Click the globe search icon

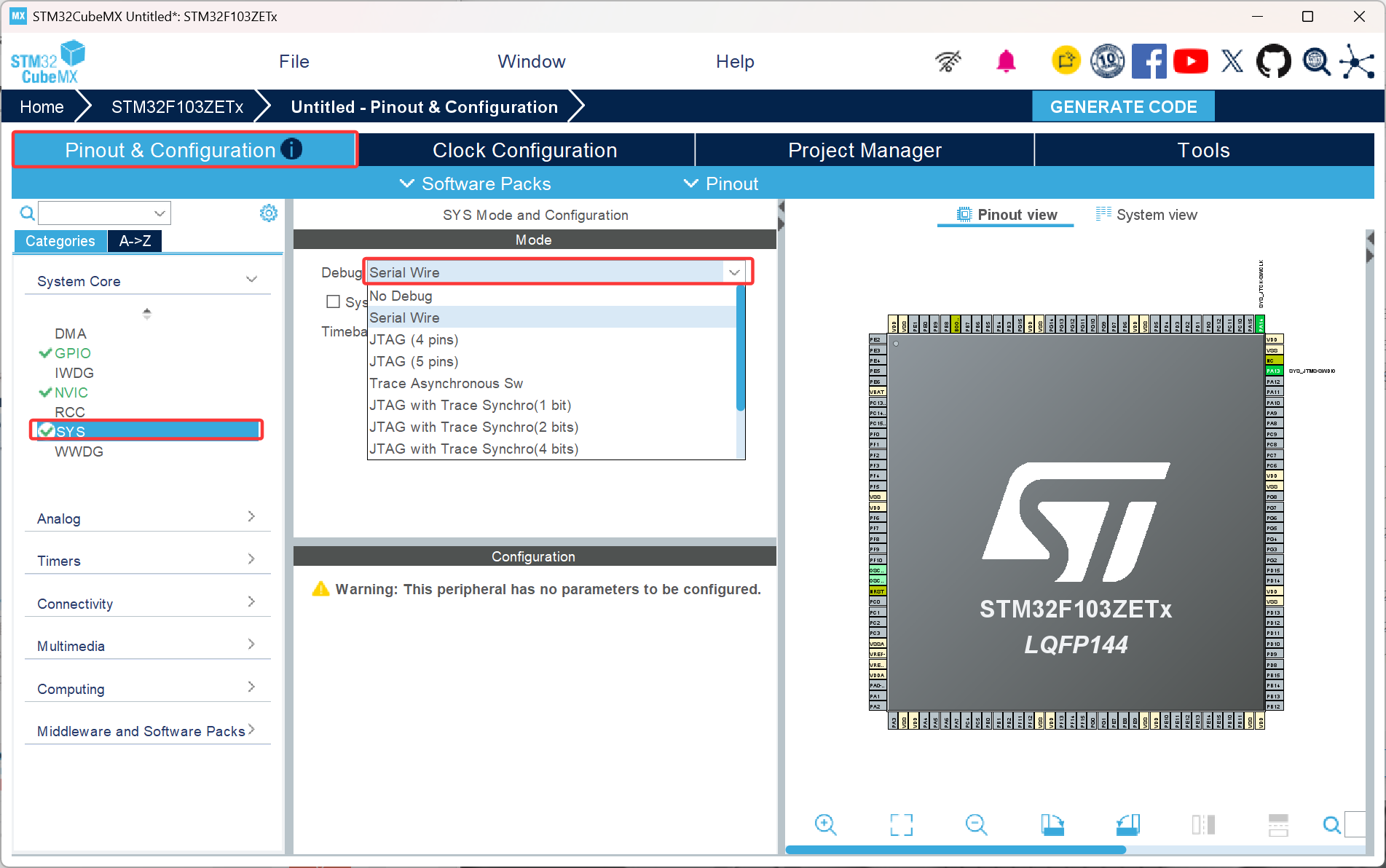[x=1316, y=61]
